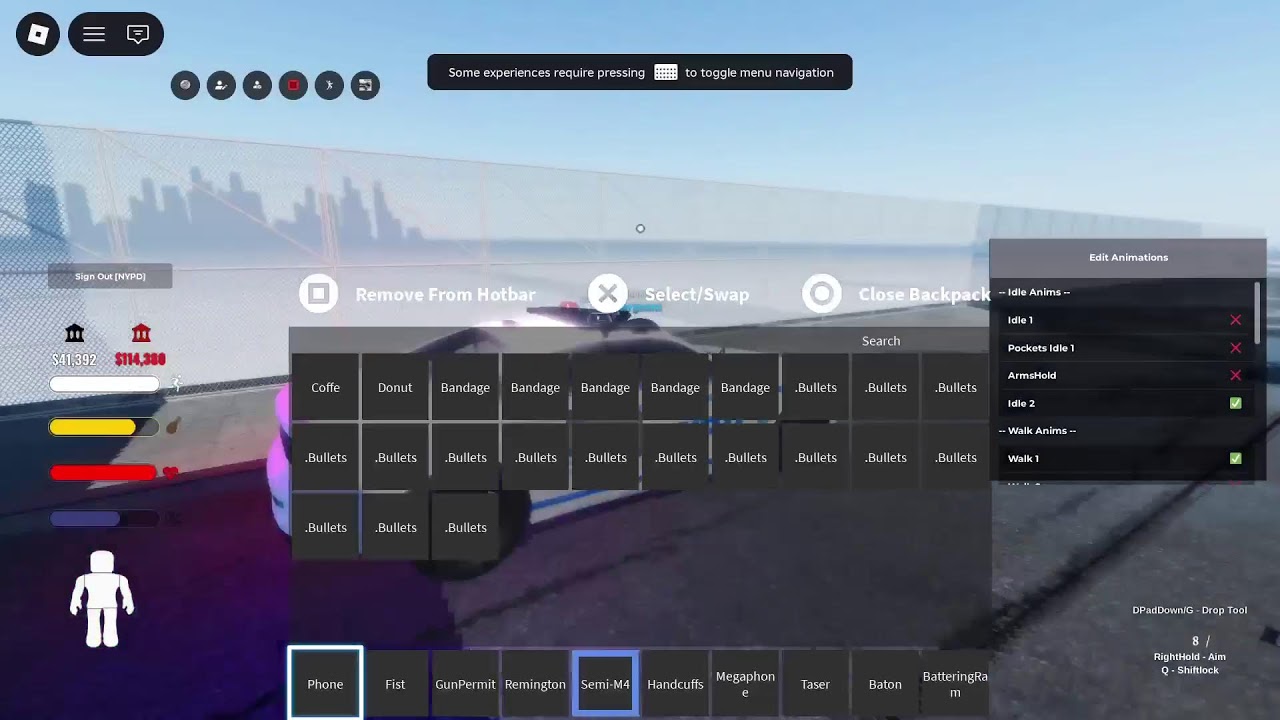Click the picture panel round icon
This screenshot has height=720, width=1280.
tap(365, 85)
